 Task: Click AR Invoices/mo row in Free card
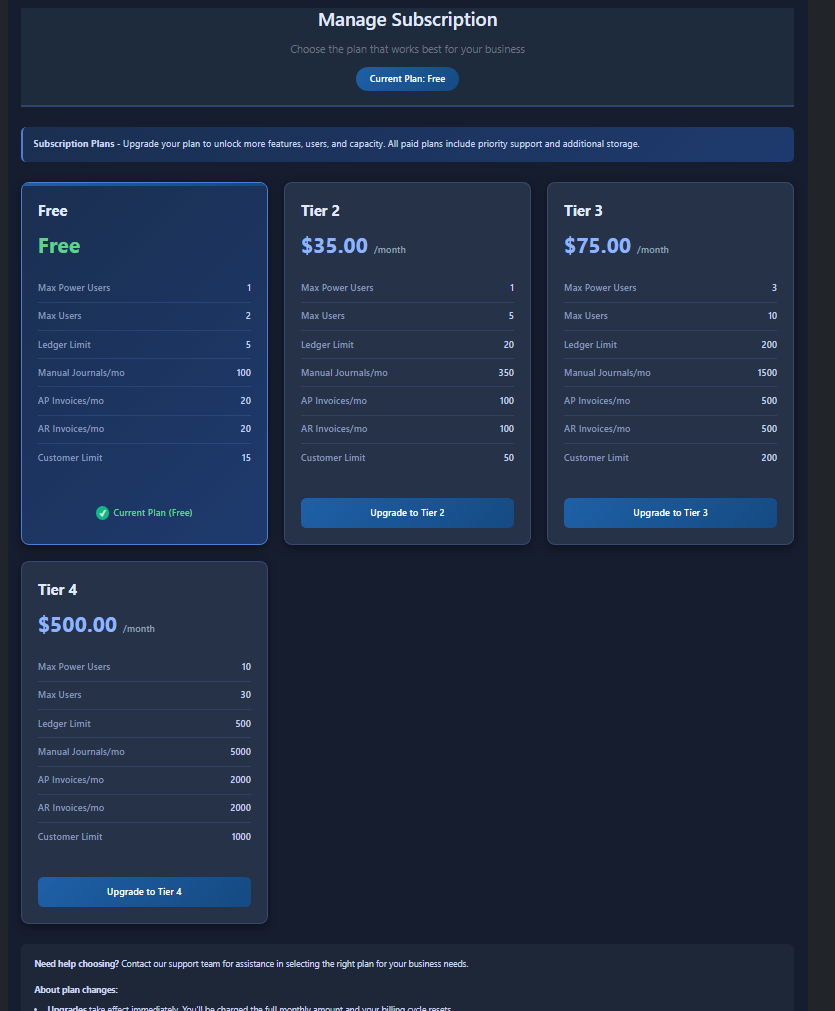coord(144,429)
